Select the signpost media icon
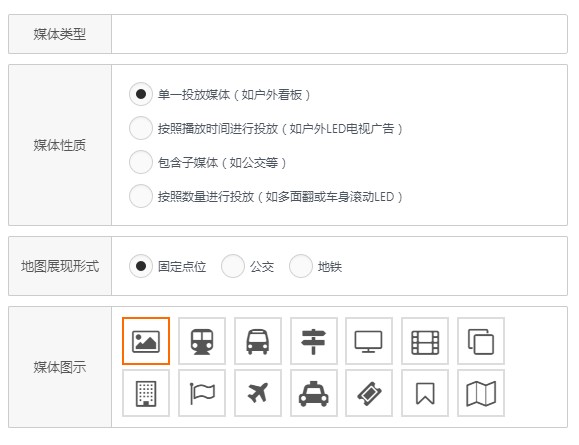This screenshot has width=579, height=445. tap(314, 341)
